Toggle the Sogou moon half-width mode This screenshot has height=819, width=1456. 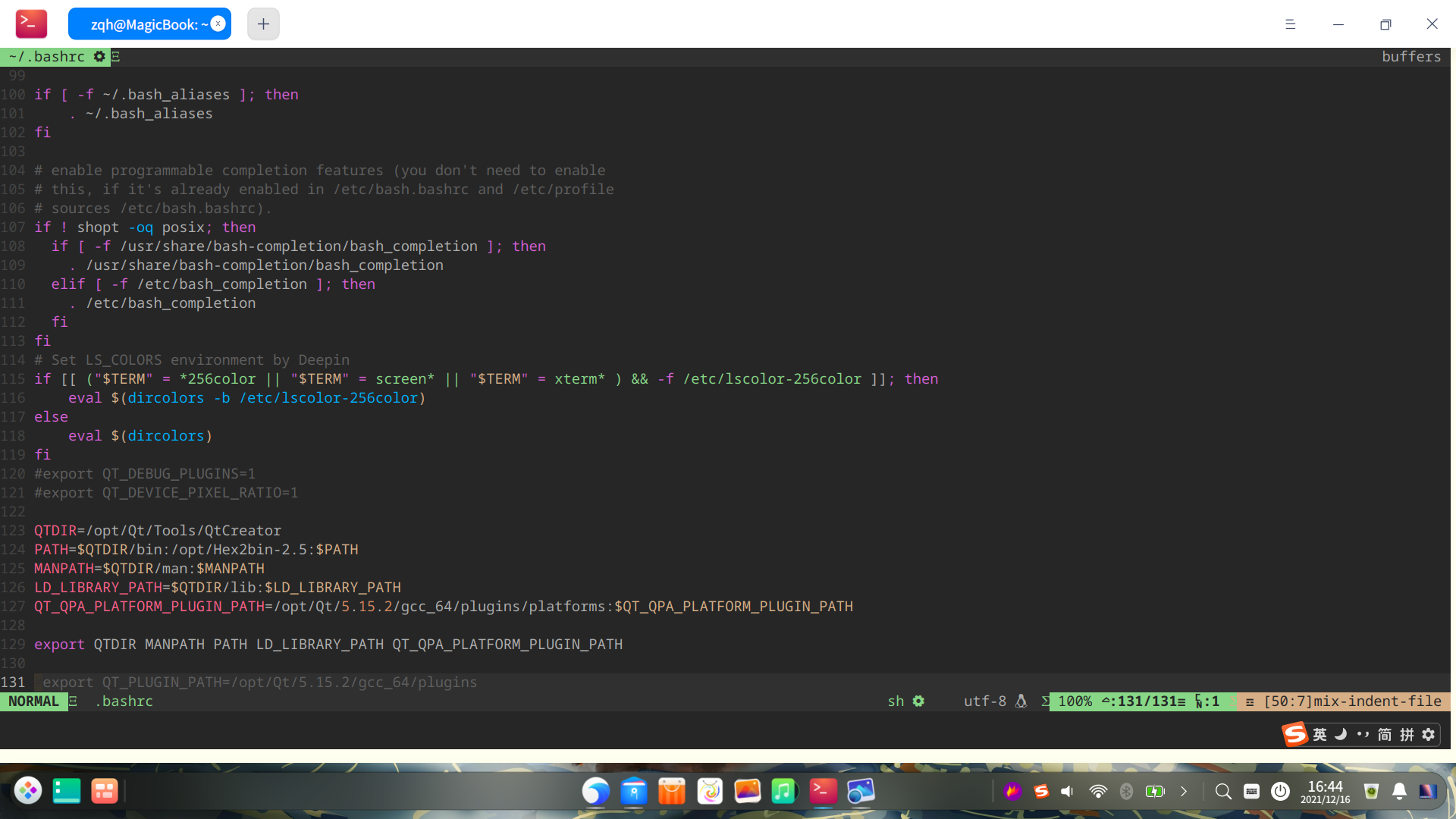(1341, 734)
